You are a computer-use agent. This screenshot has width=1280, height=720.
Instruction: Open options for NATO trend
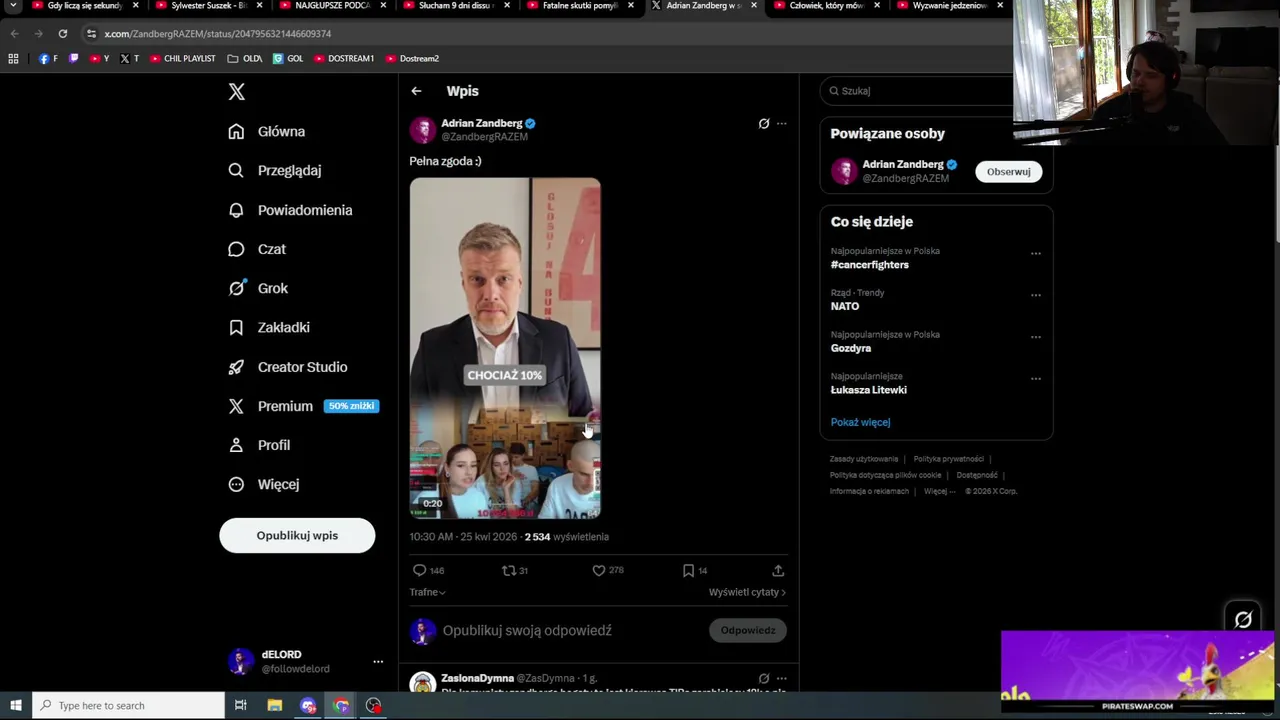[x=1036, y=295]
